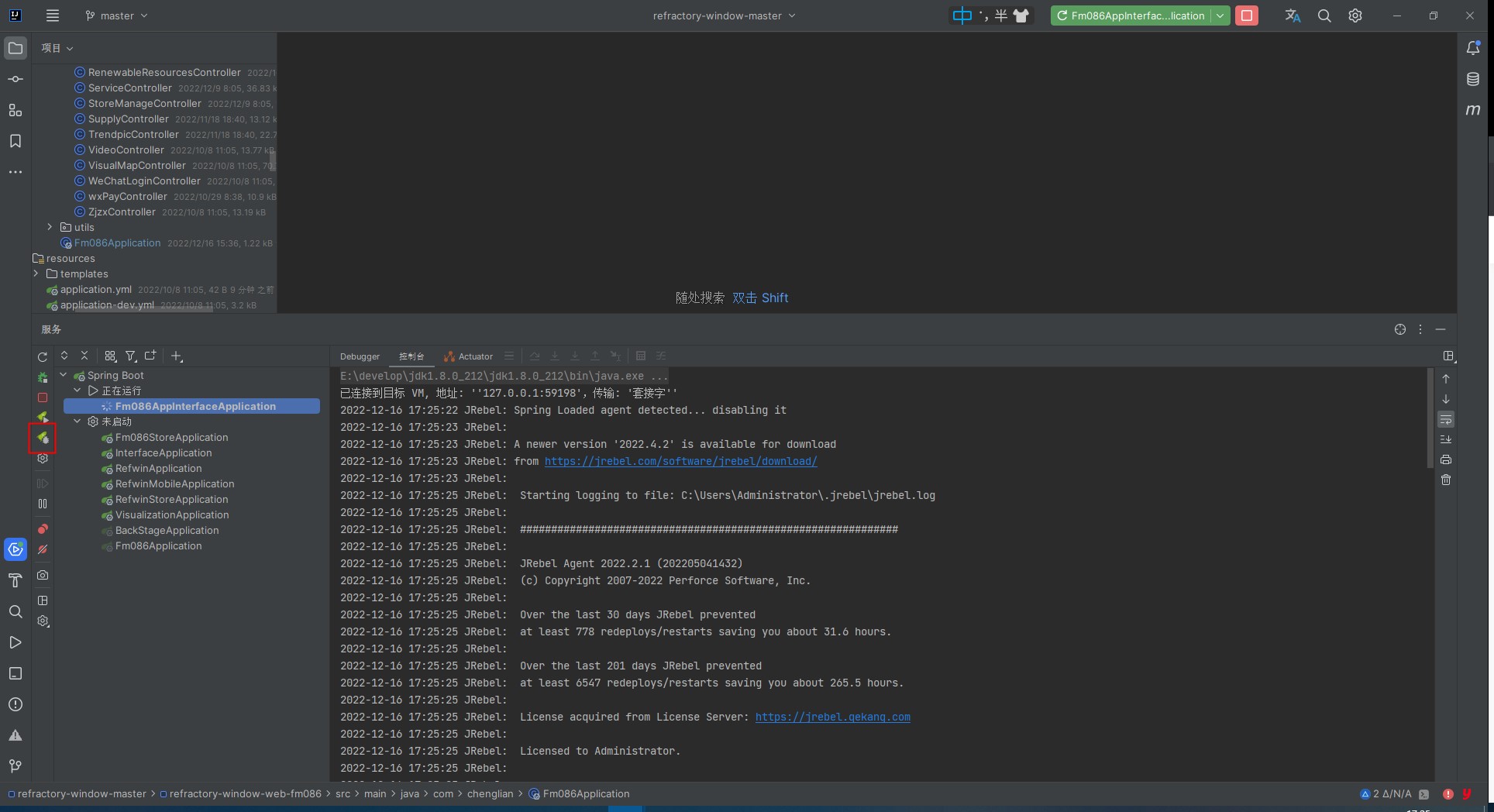This screenshot has width=1494, height=812.
Task: Select Fm086StoreApplication in services tree
Action: (x=171, y=437)
